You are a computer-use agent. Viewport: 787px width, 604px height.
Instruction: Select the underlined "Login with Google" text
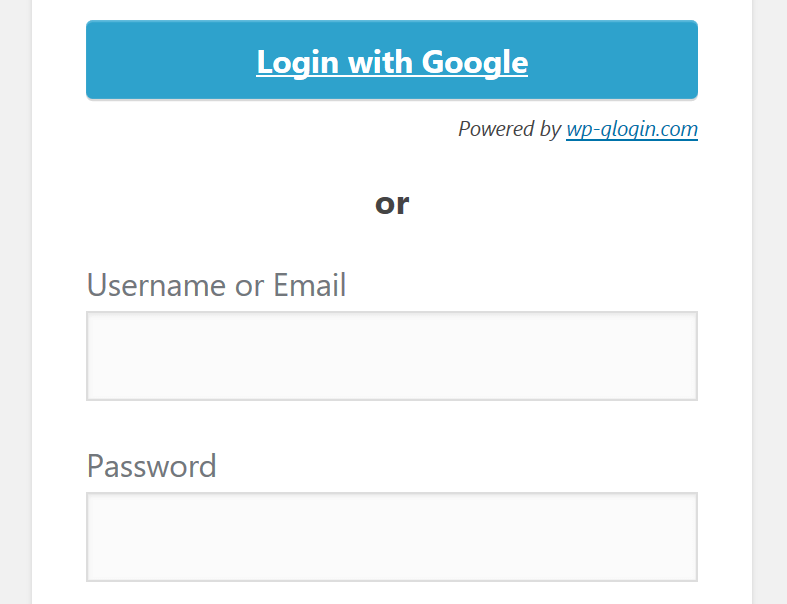391,62
